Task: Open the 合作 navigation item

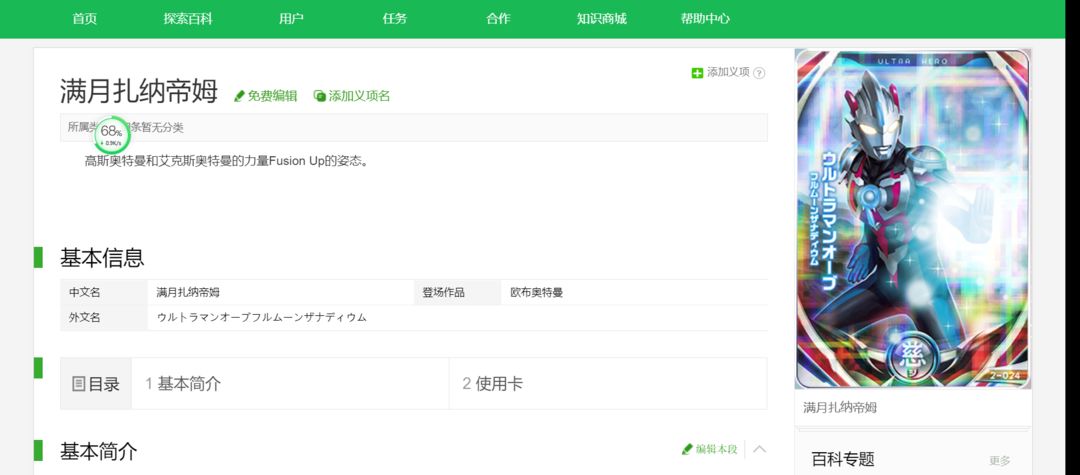Action: click(x=498, y=19)
